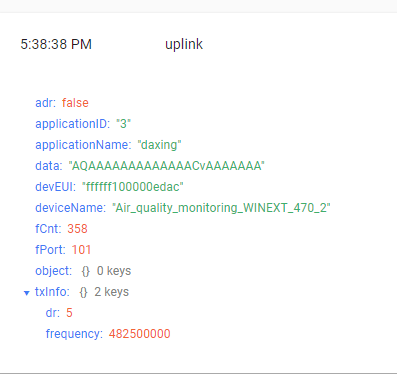Click the braces icon beside txInfo
The height and width of the screenshot is (374, 397).
[83, 292]
